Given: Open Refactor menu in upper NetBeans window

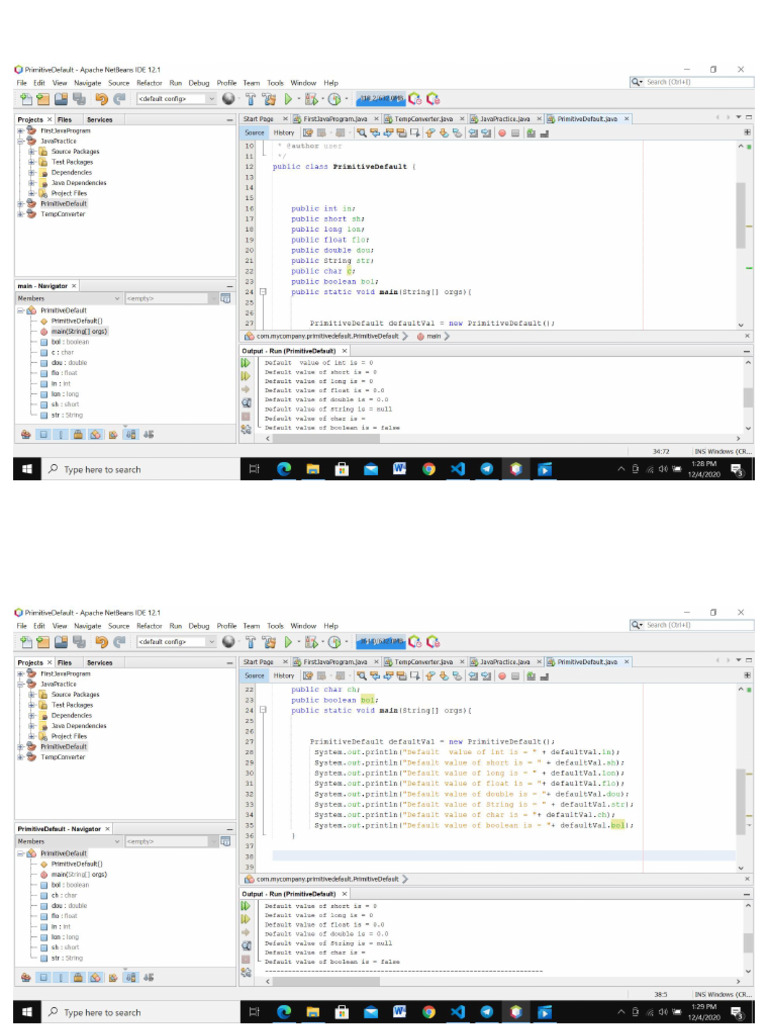Looking at the screenshot, I should click(149, 83).
